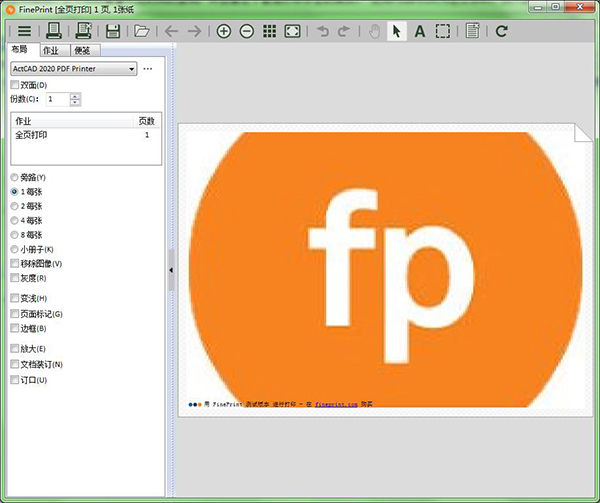Select the hand pan tool

(x=375, y=31)
